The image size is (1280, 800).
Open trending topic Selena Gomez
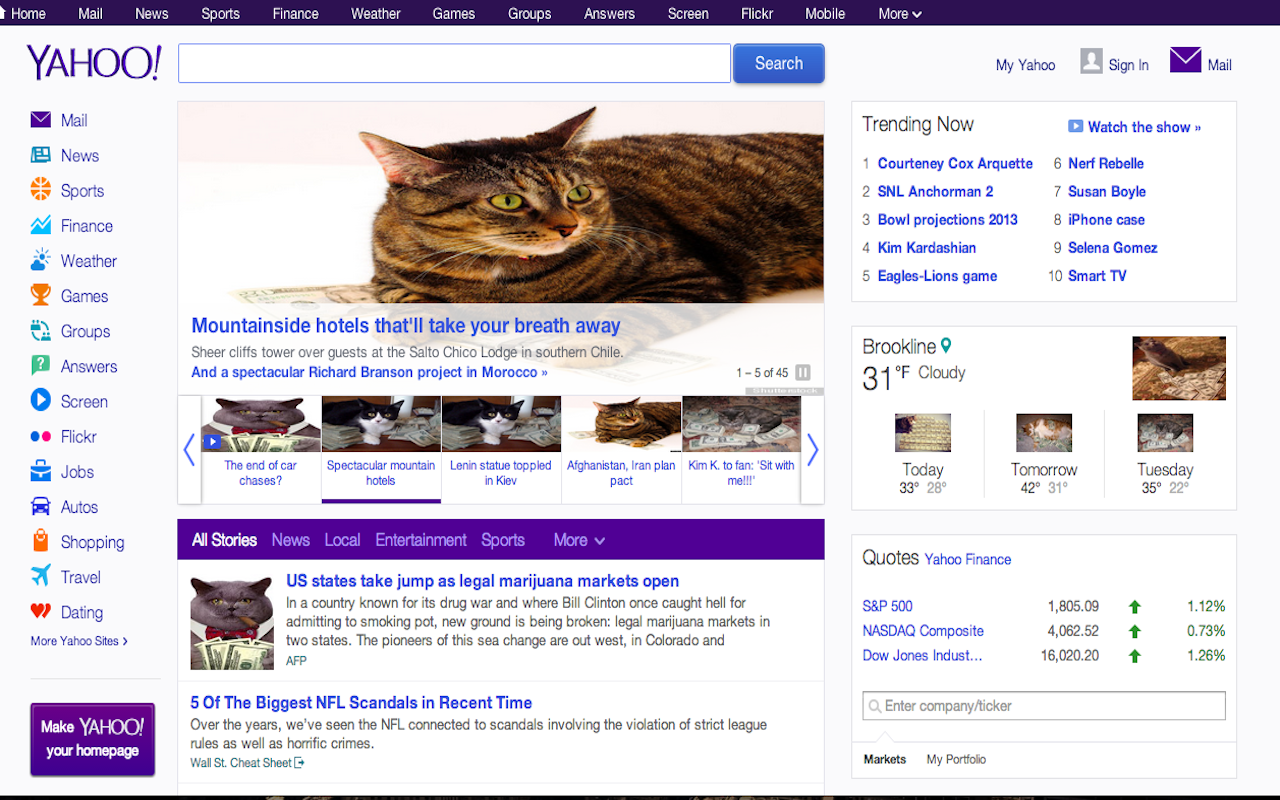tap(1112, 247)
